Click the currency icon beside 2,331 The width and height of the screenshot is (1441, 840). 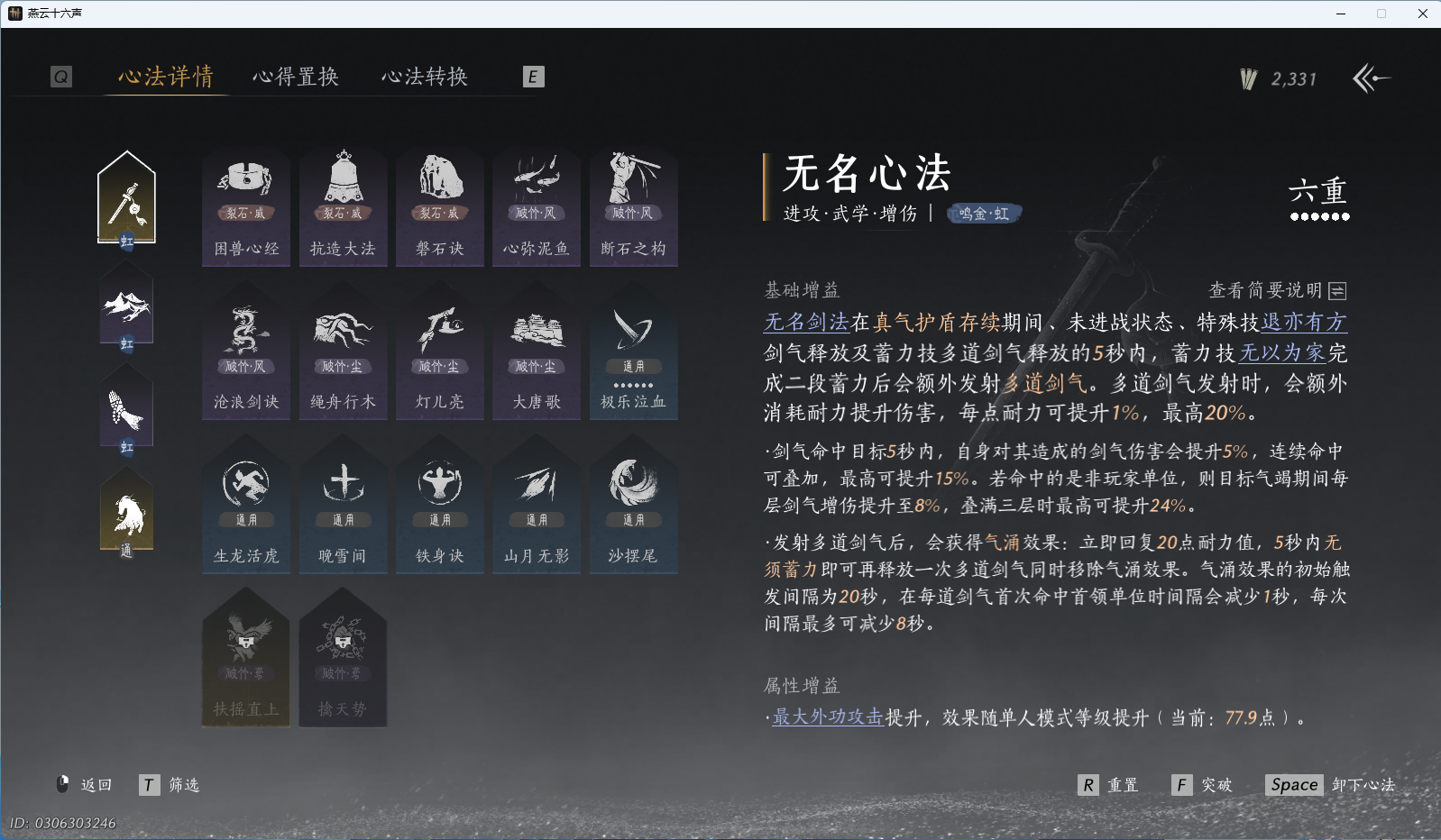1249,79
